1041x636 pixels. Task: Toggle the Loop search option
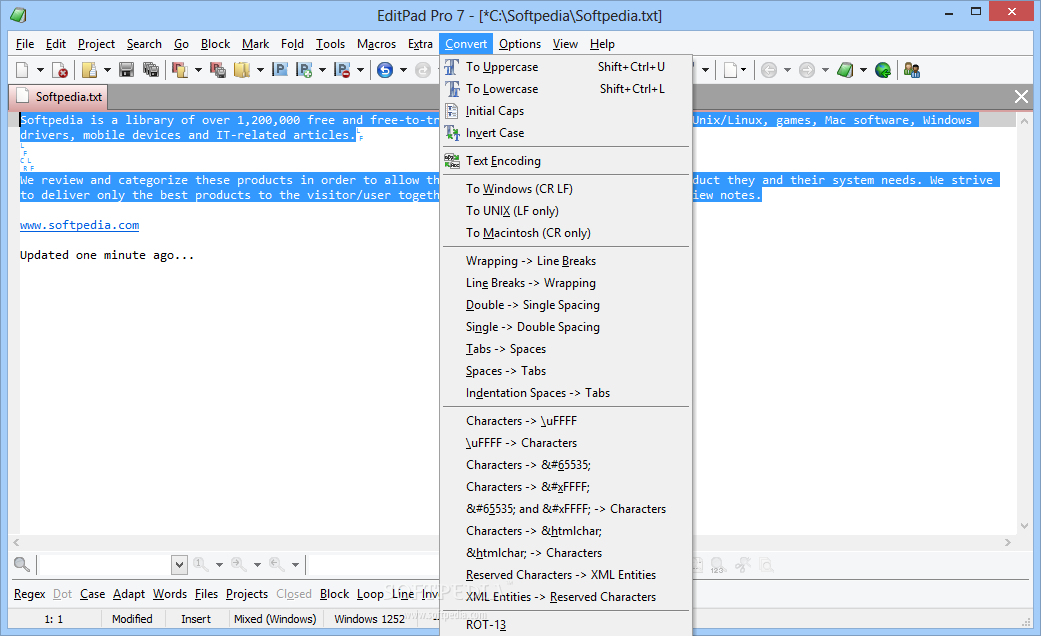point(370,594)
